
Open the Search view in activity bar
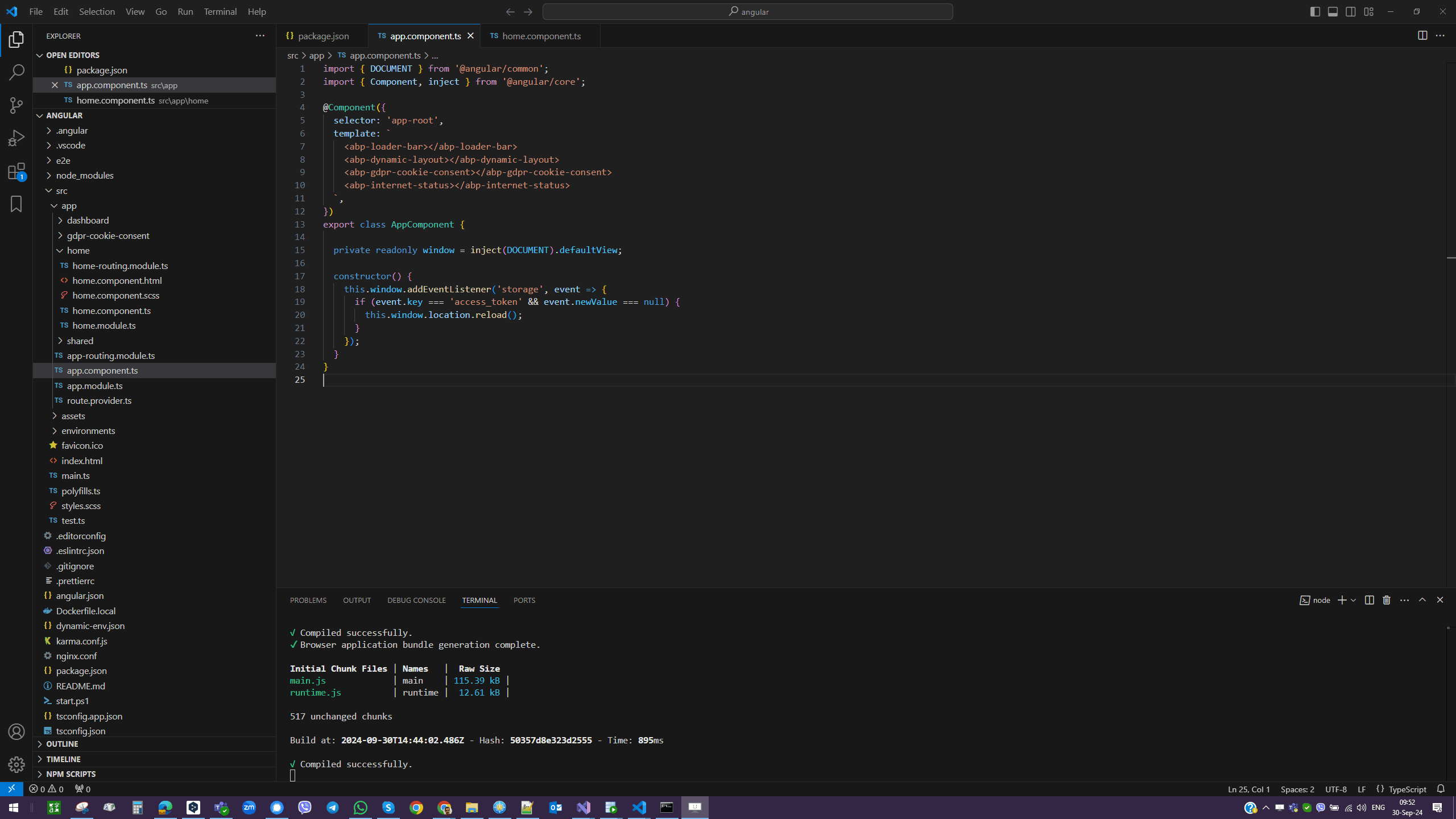click(x=16, y=72)
